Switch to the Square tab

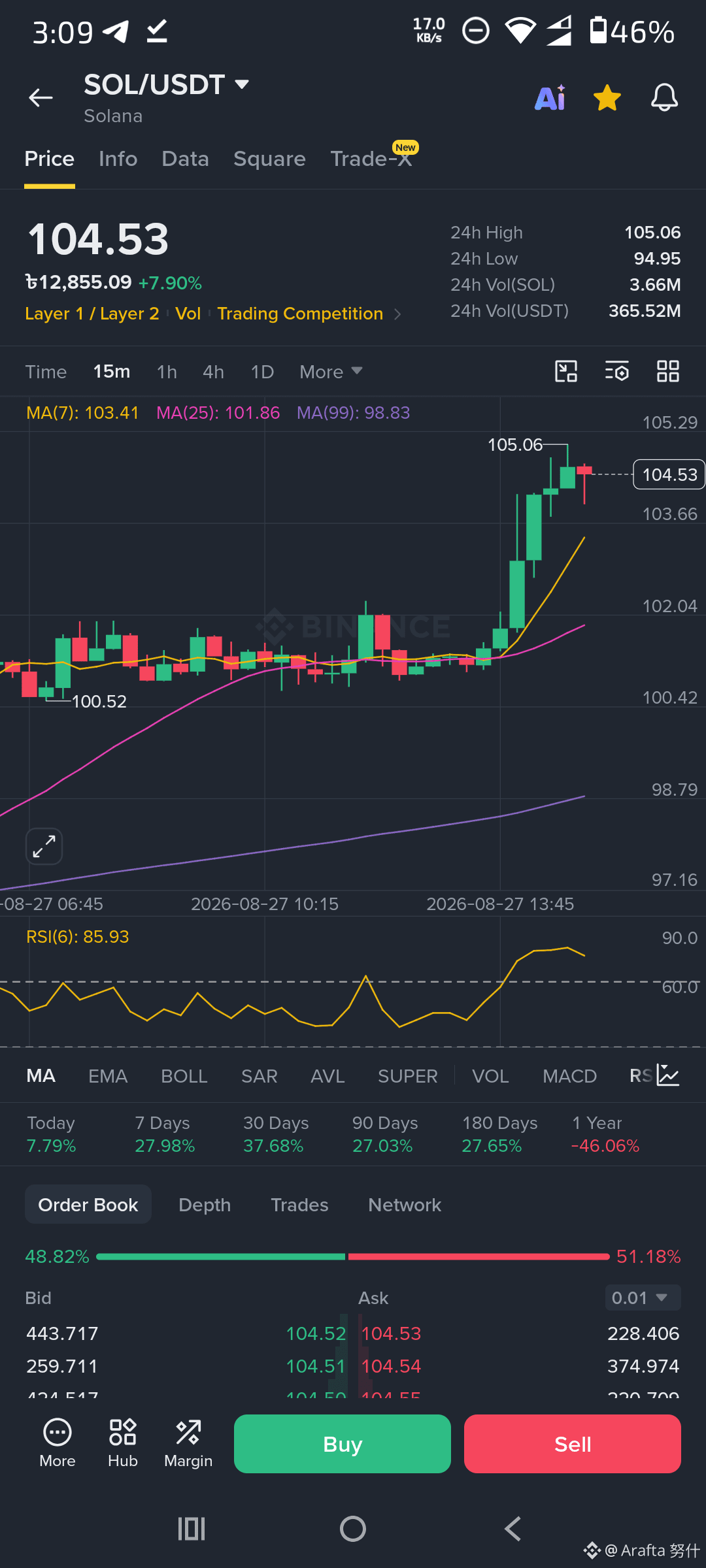(269, 159)
